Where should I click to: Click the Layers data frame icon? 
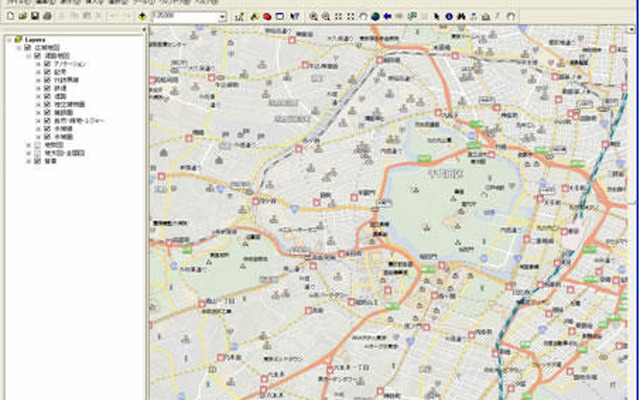(18, 40)
